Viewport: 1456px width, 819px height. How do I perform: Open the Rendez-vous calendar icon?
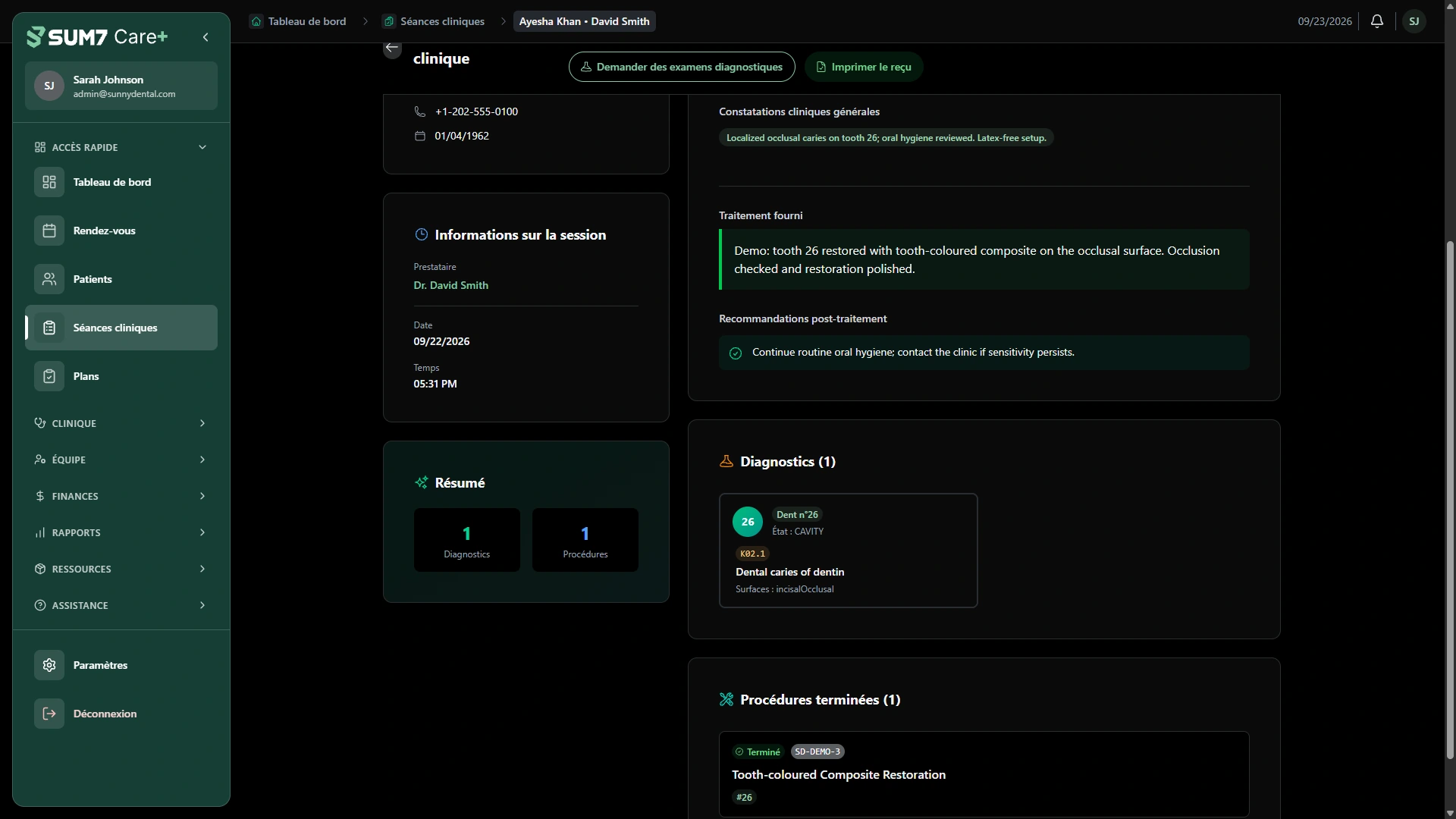coord(49,231)
